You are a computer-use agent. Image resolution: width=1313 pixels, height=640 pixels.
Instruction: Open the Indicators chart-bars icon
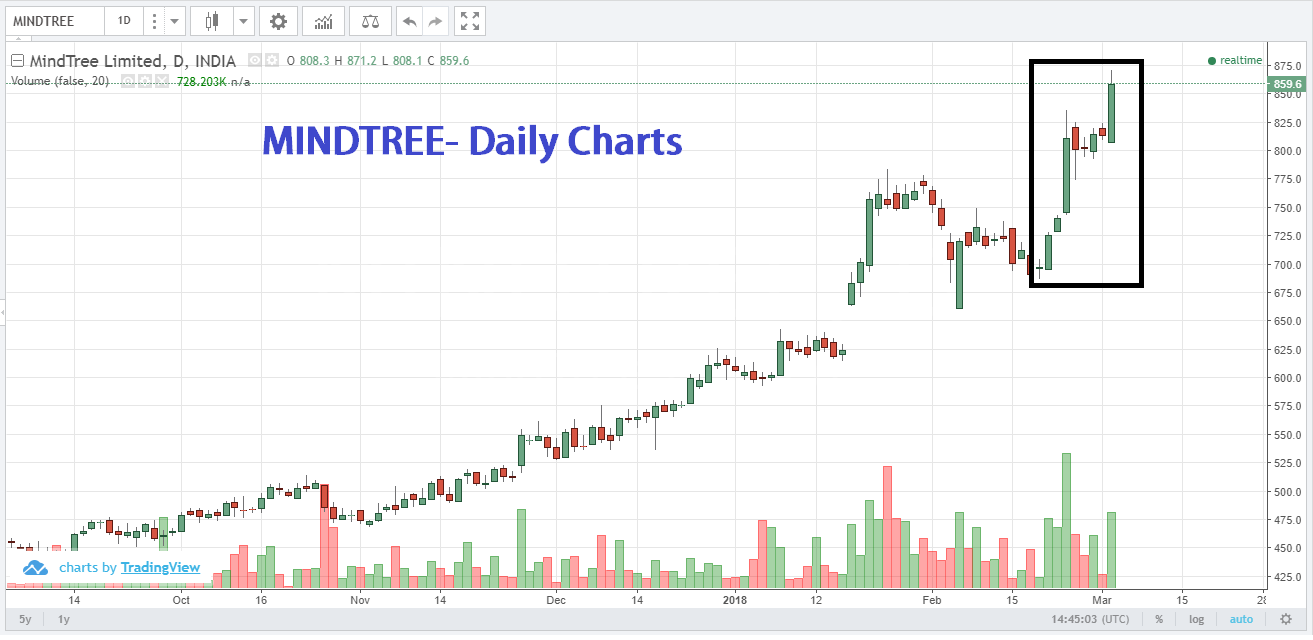coord(324,21)
